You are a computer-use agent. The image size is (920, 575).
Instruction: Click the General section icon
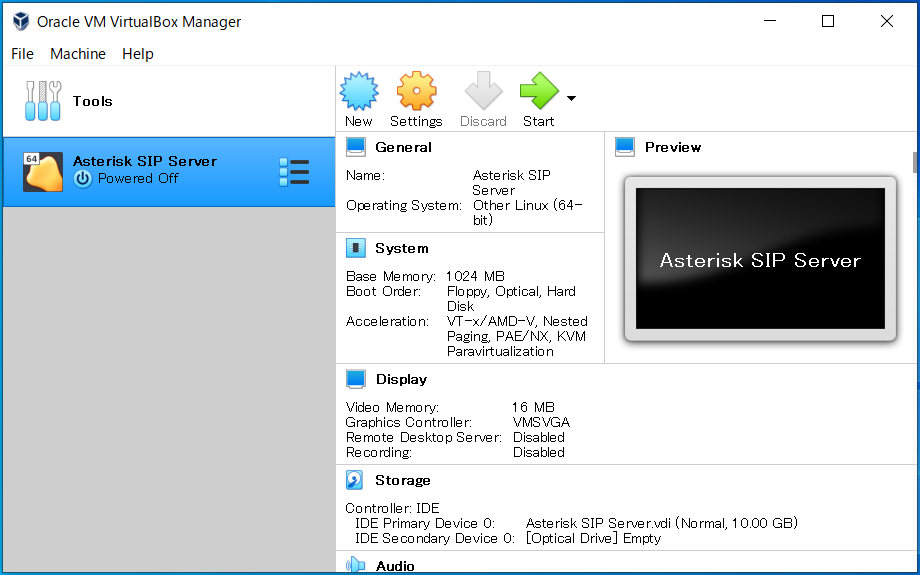click(x=356, y=147)
